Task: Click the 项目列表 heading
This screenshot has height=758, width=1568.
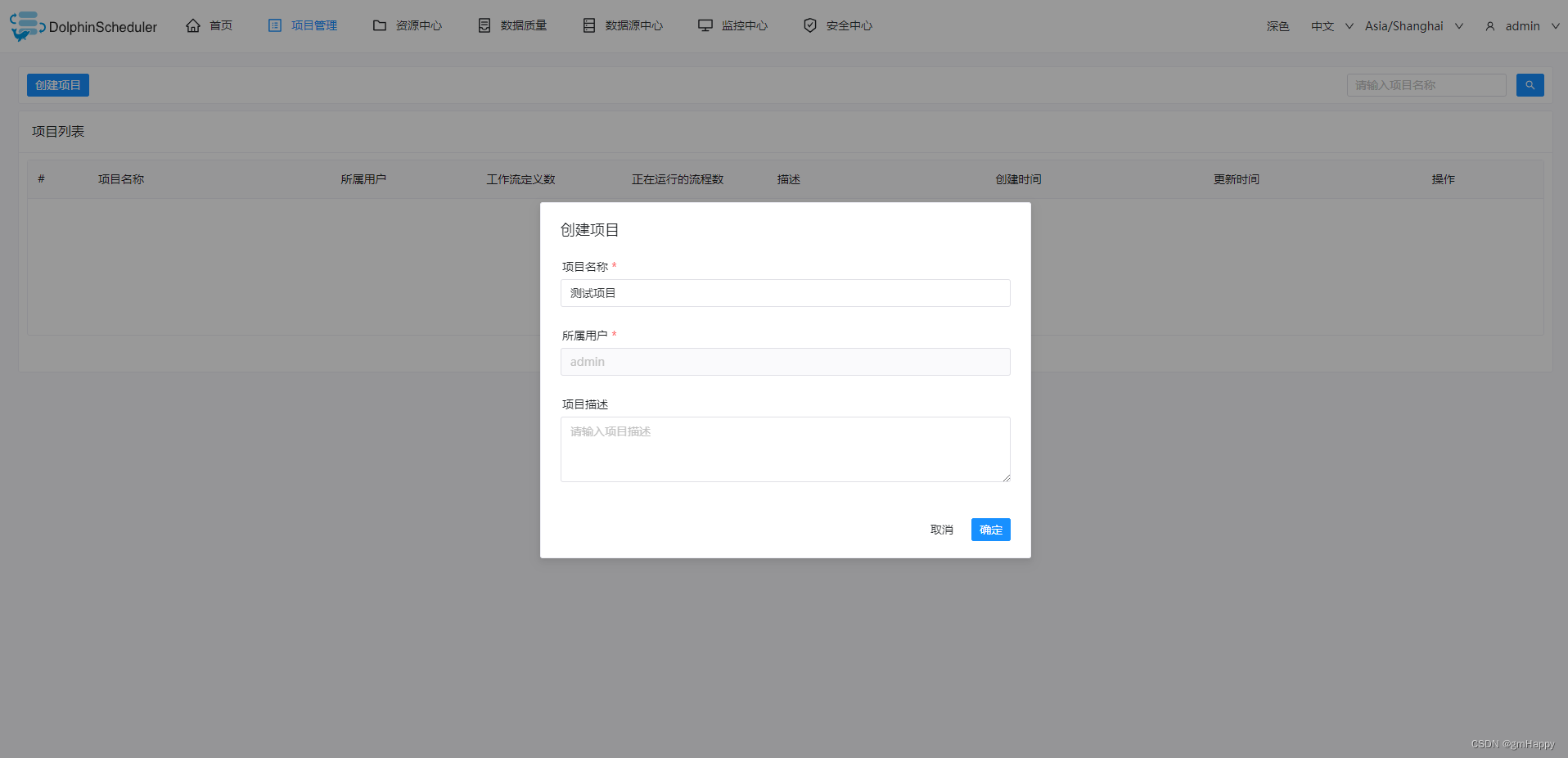Action: tap(58, 132)
